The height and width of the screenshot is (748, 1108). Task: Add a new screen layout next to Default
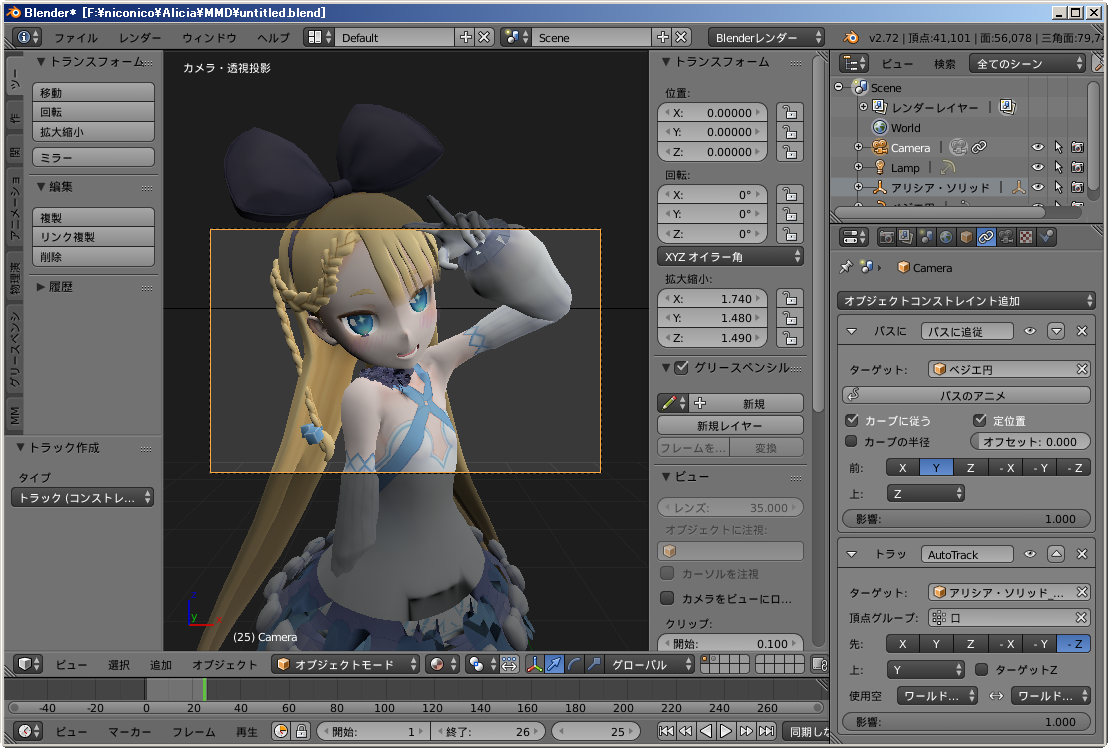point(465,37)
